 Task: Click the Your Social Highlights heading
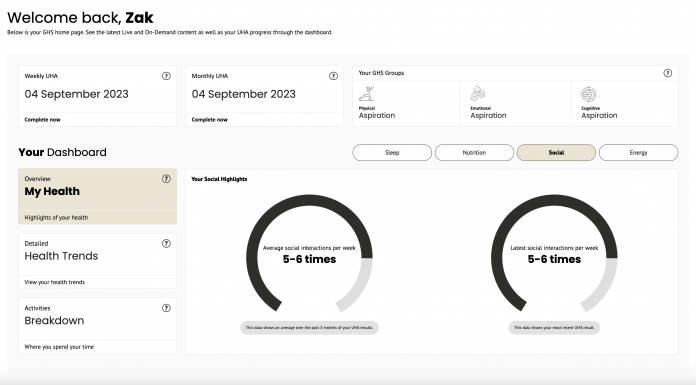click(219, 179)
